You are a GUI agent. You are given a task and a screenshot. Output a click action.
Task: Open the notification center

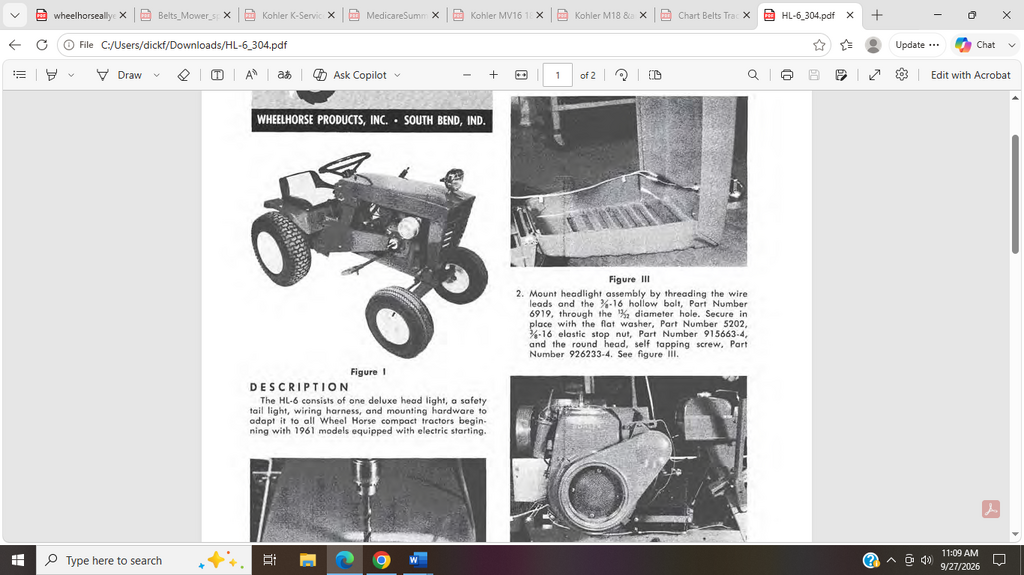click(x=999, y=560)
